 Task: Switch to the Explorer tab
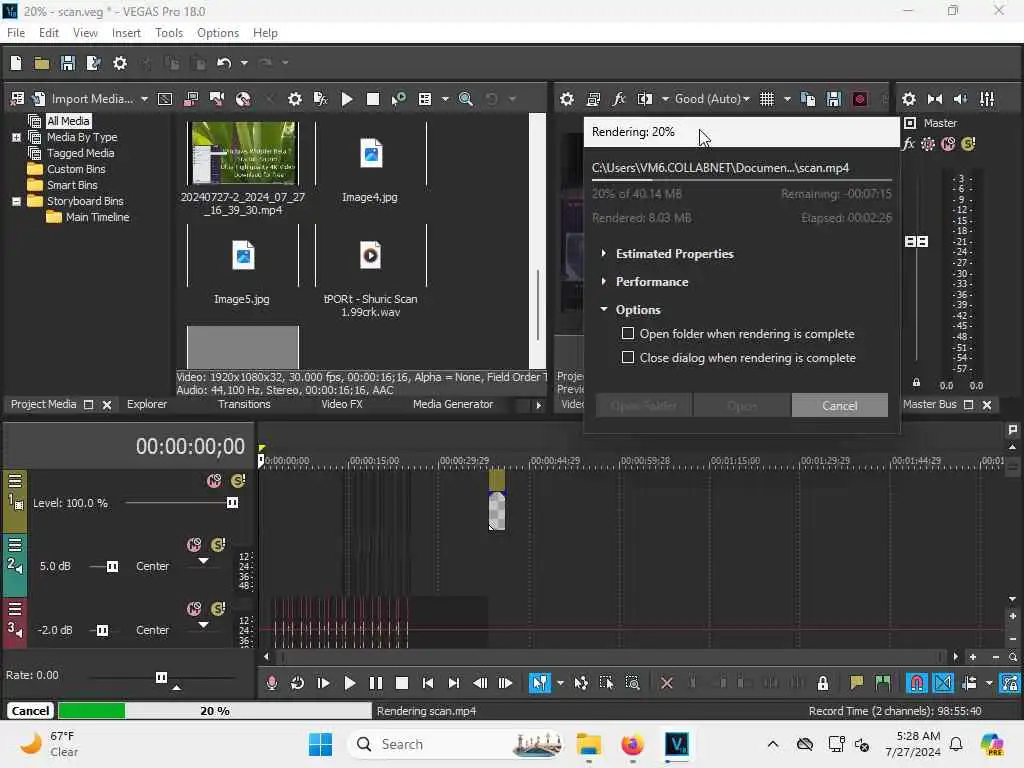(x=147, y=405)
